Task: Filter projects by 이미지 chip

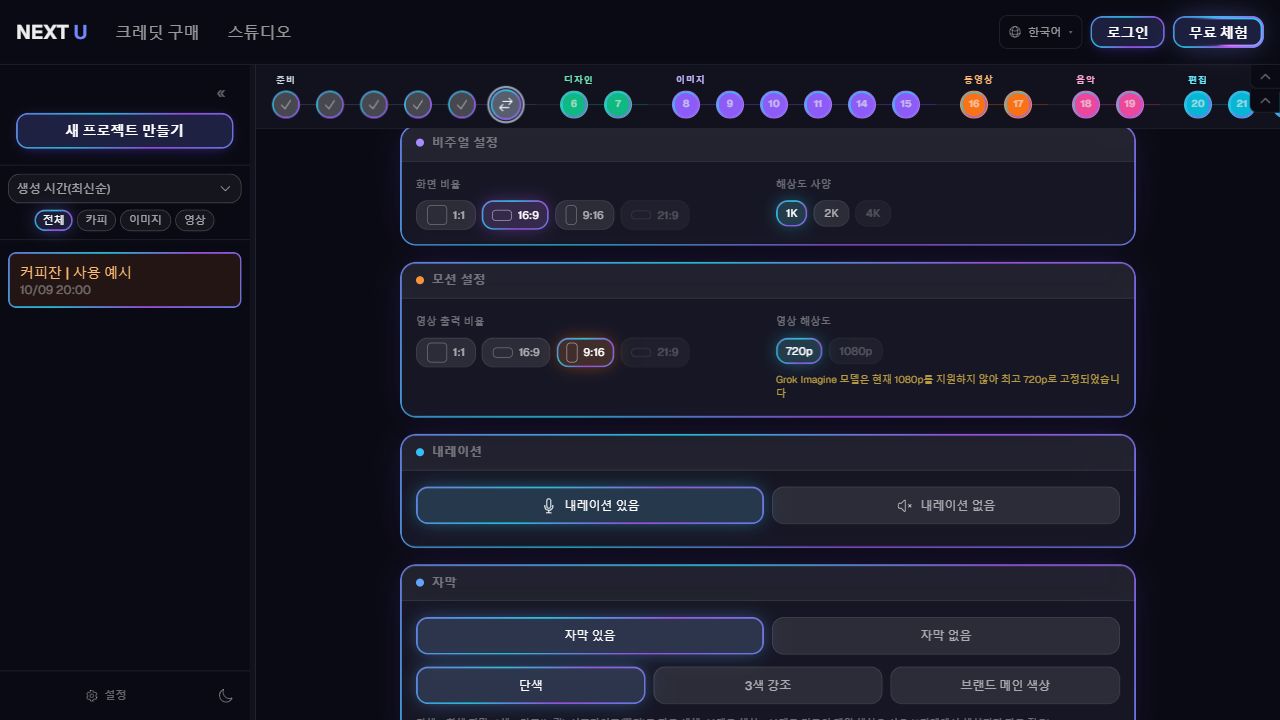Action: pyautogui.click(x=145, y=220)
